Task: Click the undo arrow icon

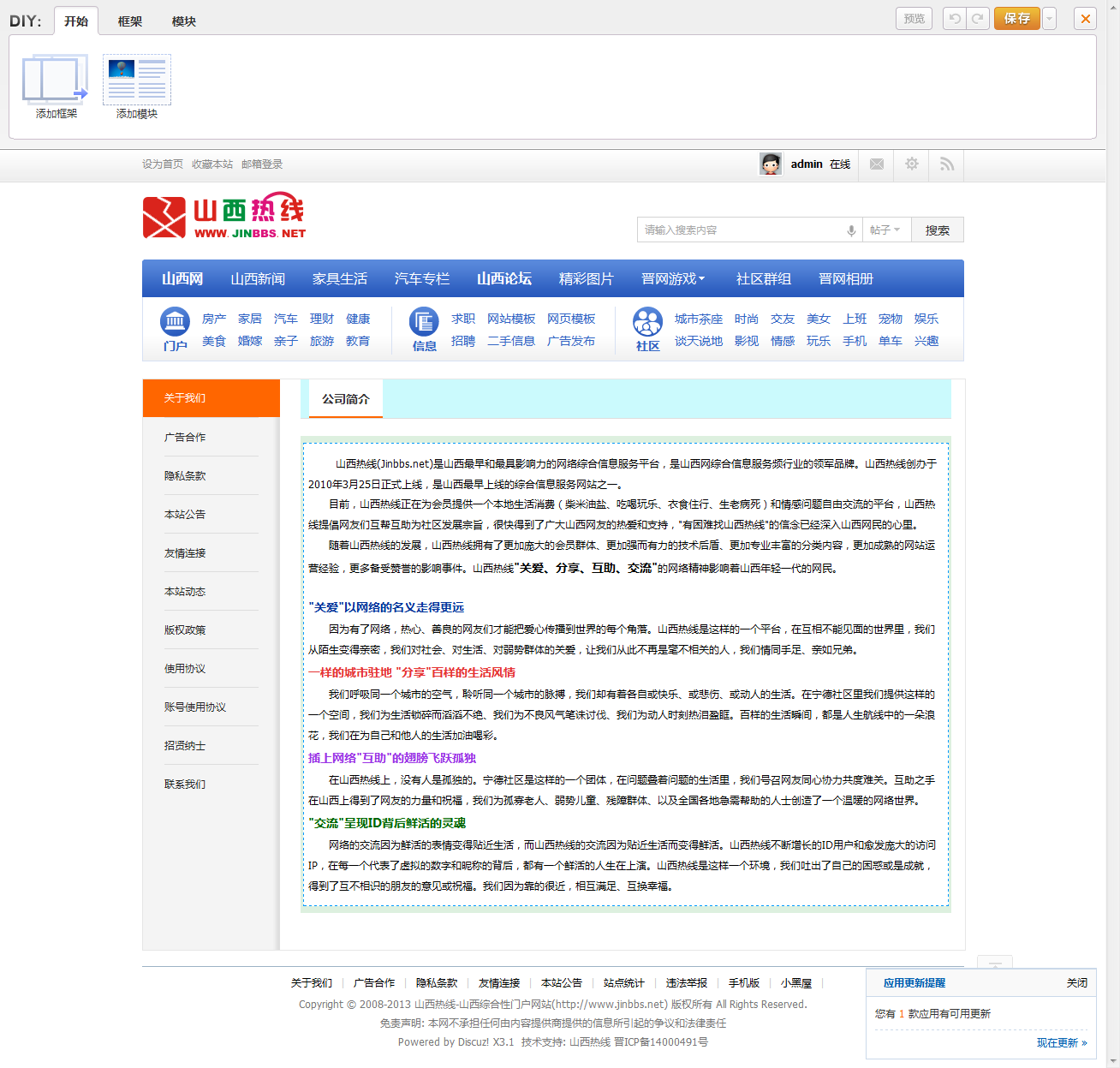Action: [x=954, y=17]
